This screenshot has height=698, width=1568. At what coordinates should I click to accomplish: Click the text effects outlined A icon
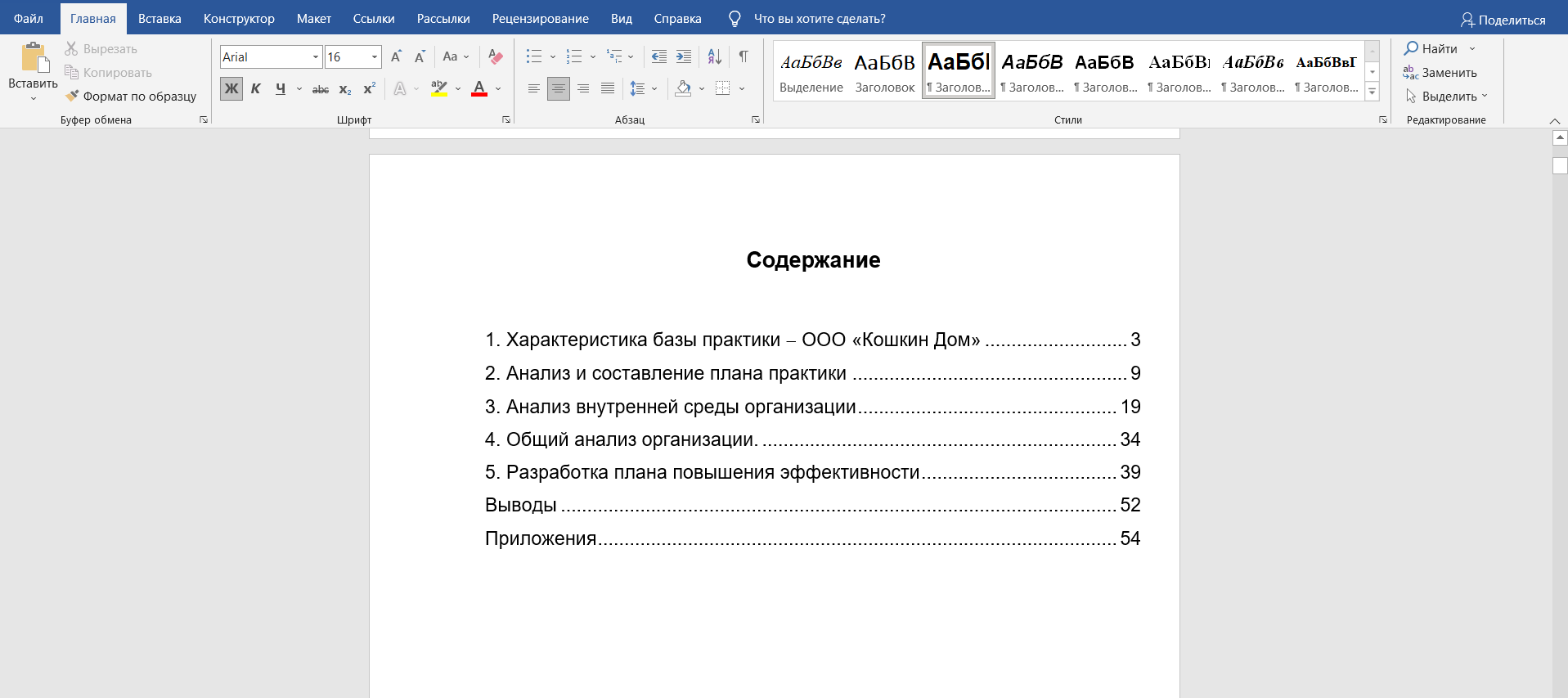(400, 88)
